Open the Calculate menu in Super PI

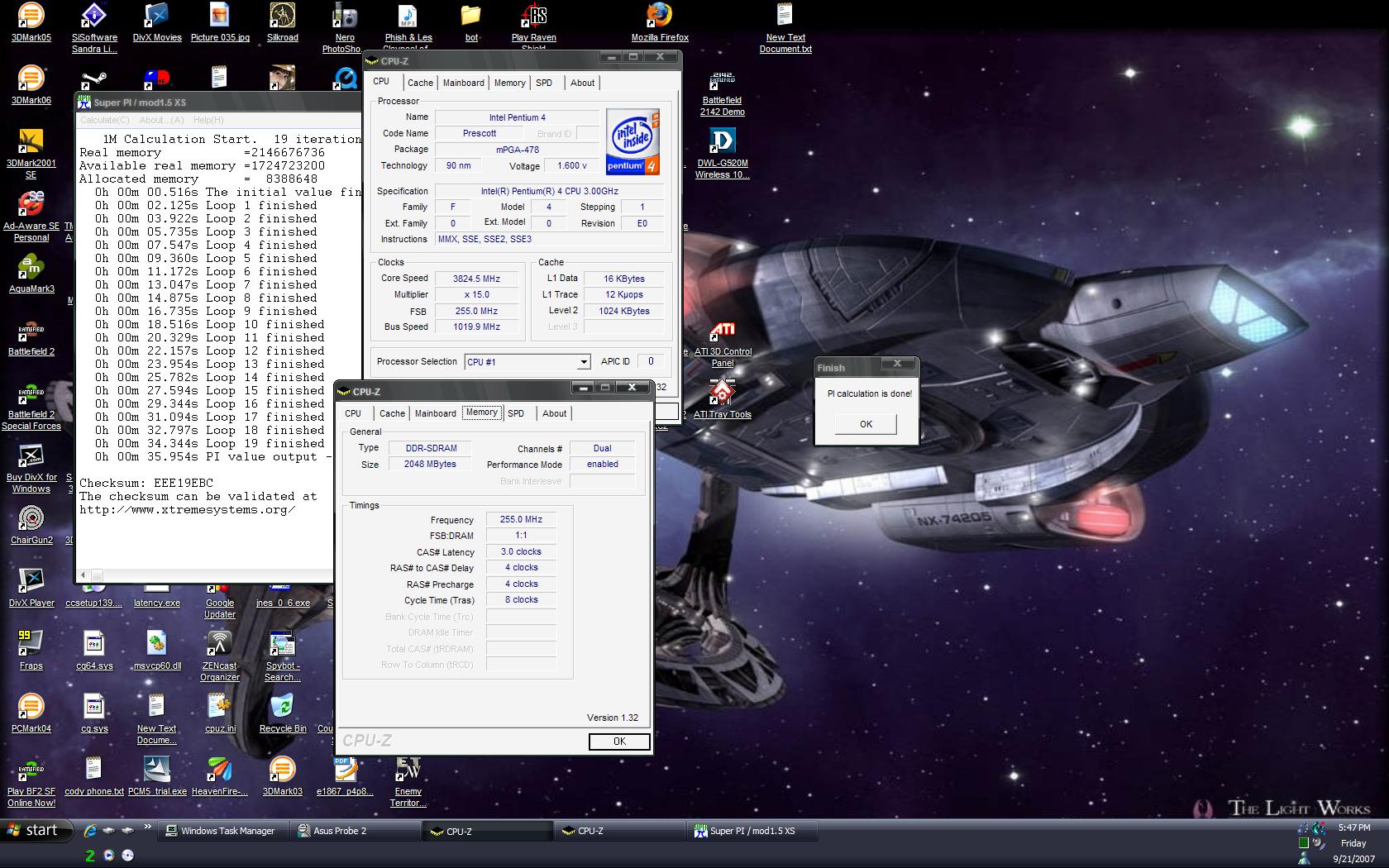coord(104,120)
